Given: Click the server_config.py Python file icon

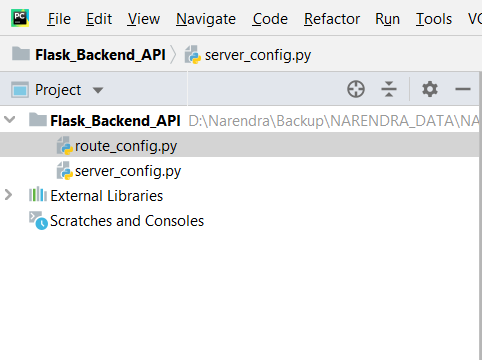Looking at the screenshot, I should [65, 171].
